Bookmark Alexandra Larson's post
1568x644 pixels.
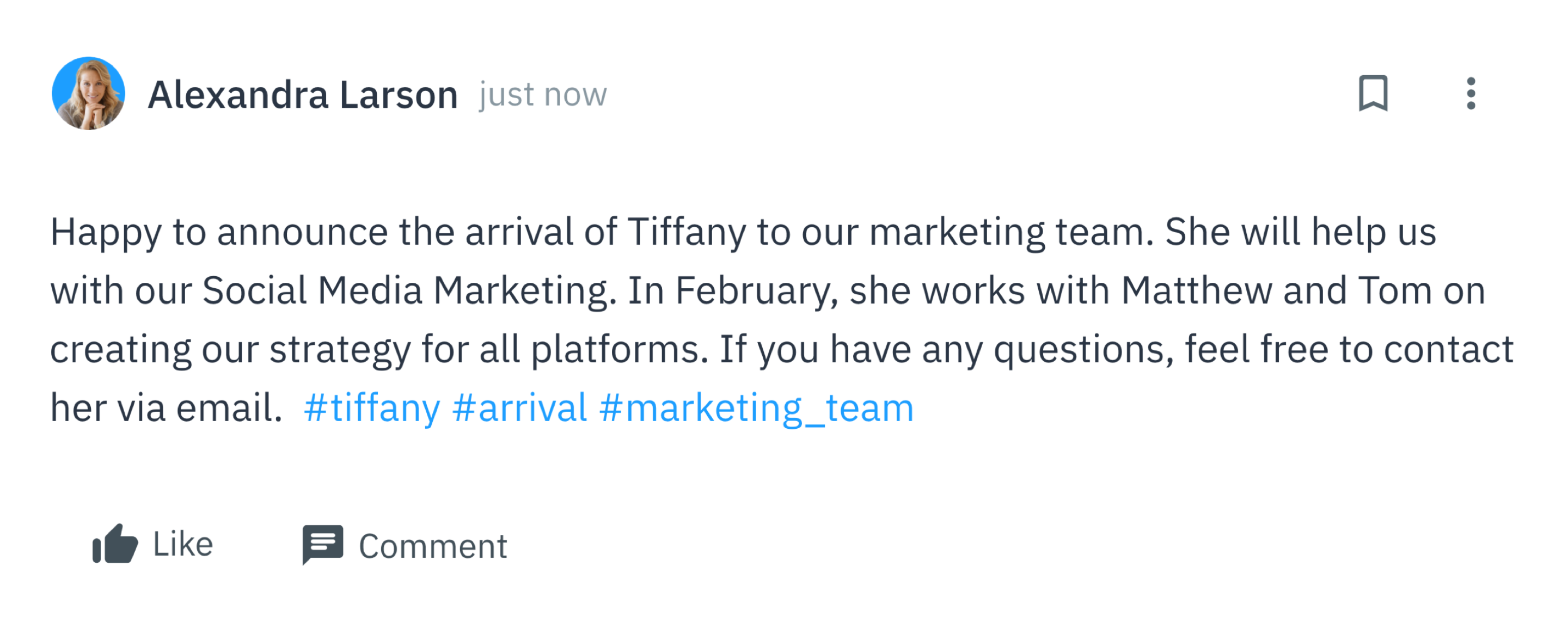(x=1373, y=94)
